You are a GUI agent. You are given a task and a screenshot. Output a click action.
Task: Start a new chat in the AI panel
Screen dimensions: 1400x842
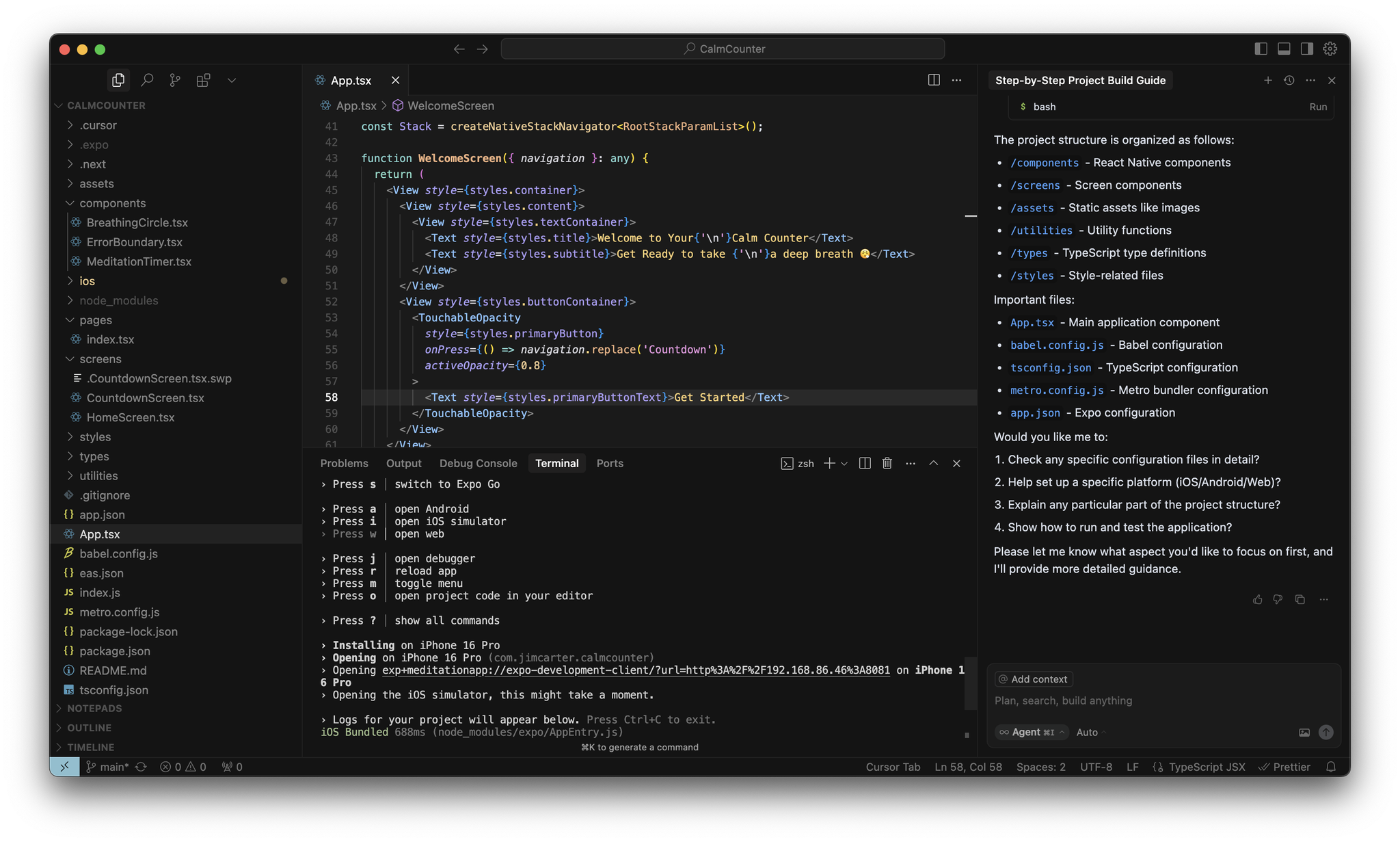(x=1268, y=80)
